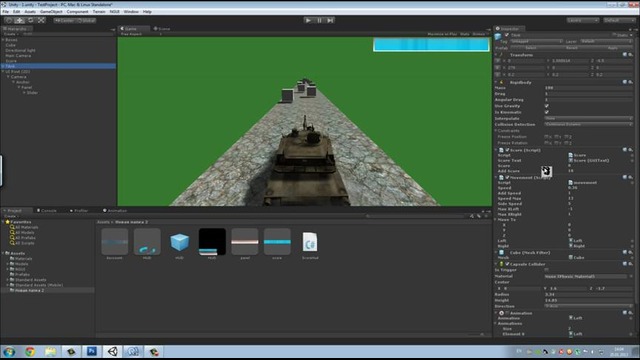Switch to the Animation tab
640x360 pixels.
(115, 211)
